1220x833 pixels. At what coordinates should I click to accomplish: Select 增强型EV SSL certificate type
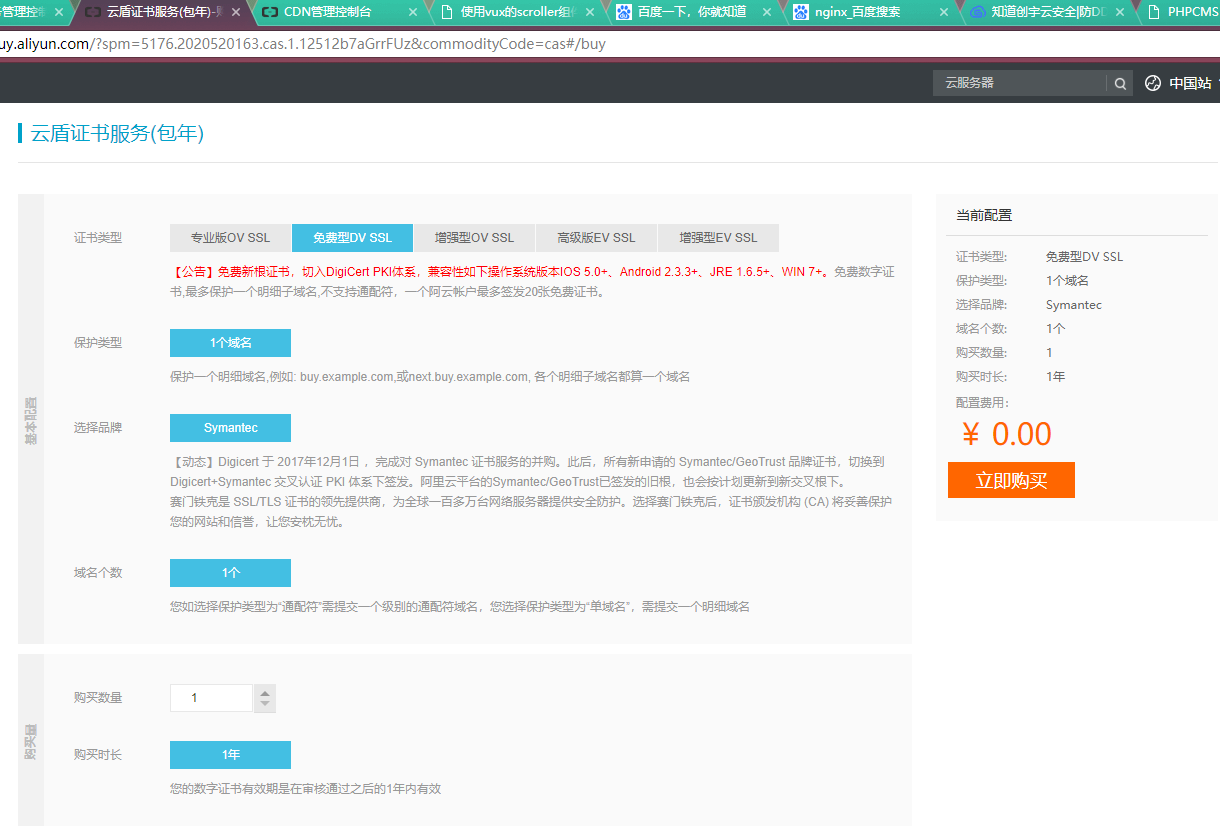718,238
